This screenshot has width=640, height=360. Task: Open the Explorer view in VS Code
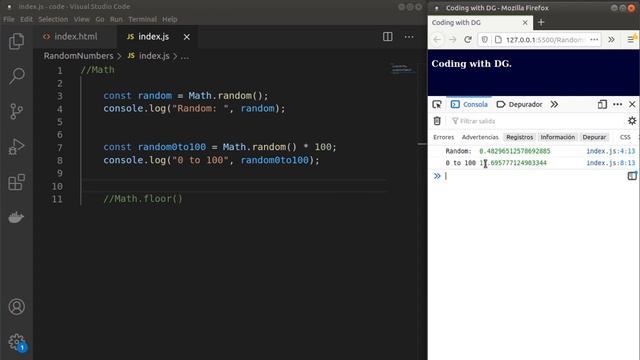(16, 41)
